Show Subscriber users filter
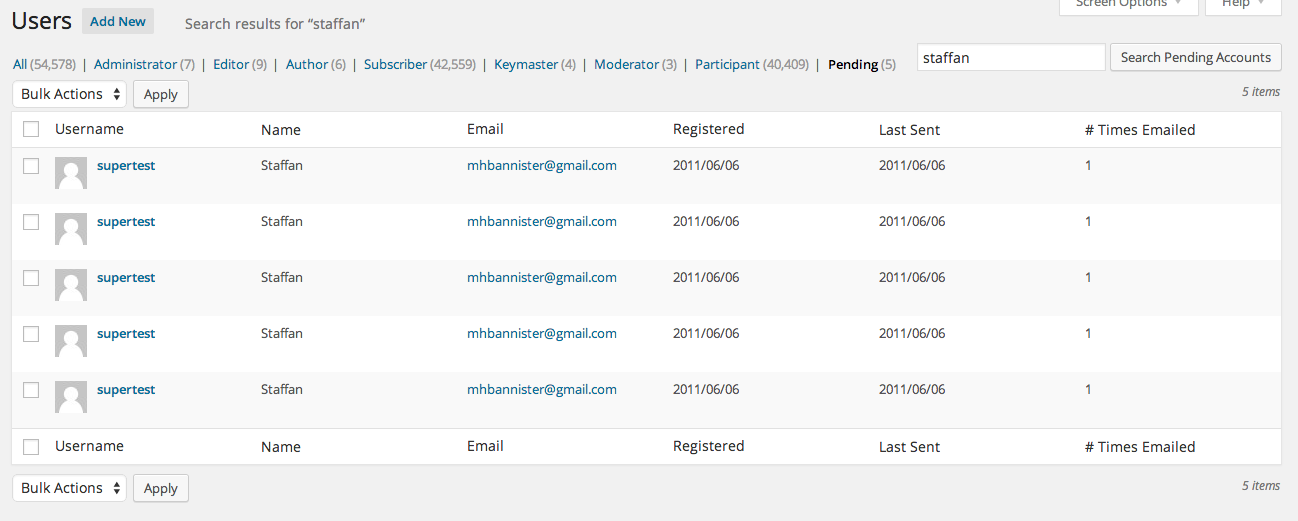The width and height of the screenshot is (1298, 521). [x=395, y=64]
